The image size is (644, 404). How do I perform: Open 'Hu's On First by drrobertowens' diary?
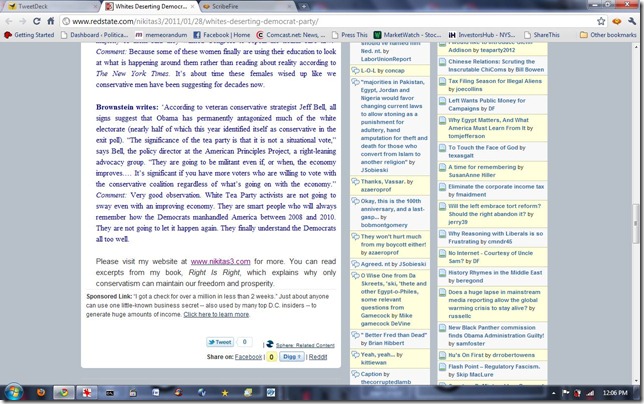(x=491, y=355)
